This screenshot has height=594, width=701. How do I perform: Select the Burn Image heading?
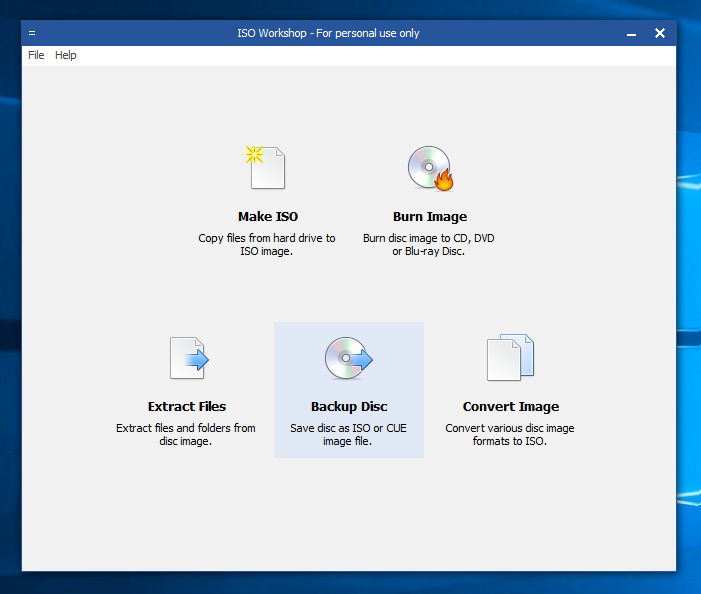(x=430, y=217)
